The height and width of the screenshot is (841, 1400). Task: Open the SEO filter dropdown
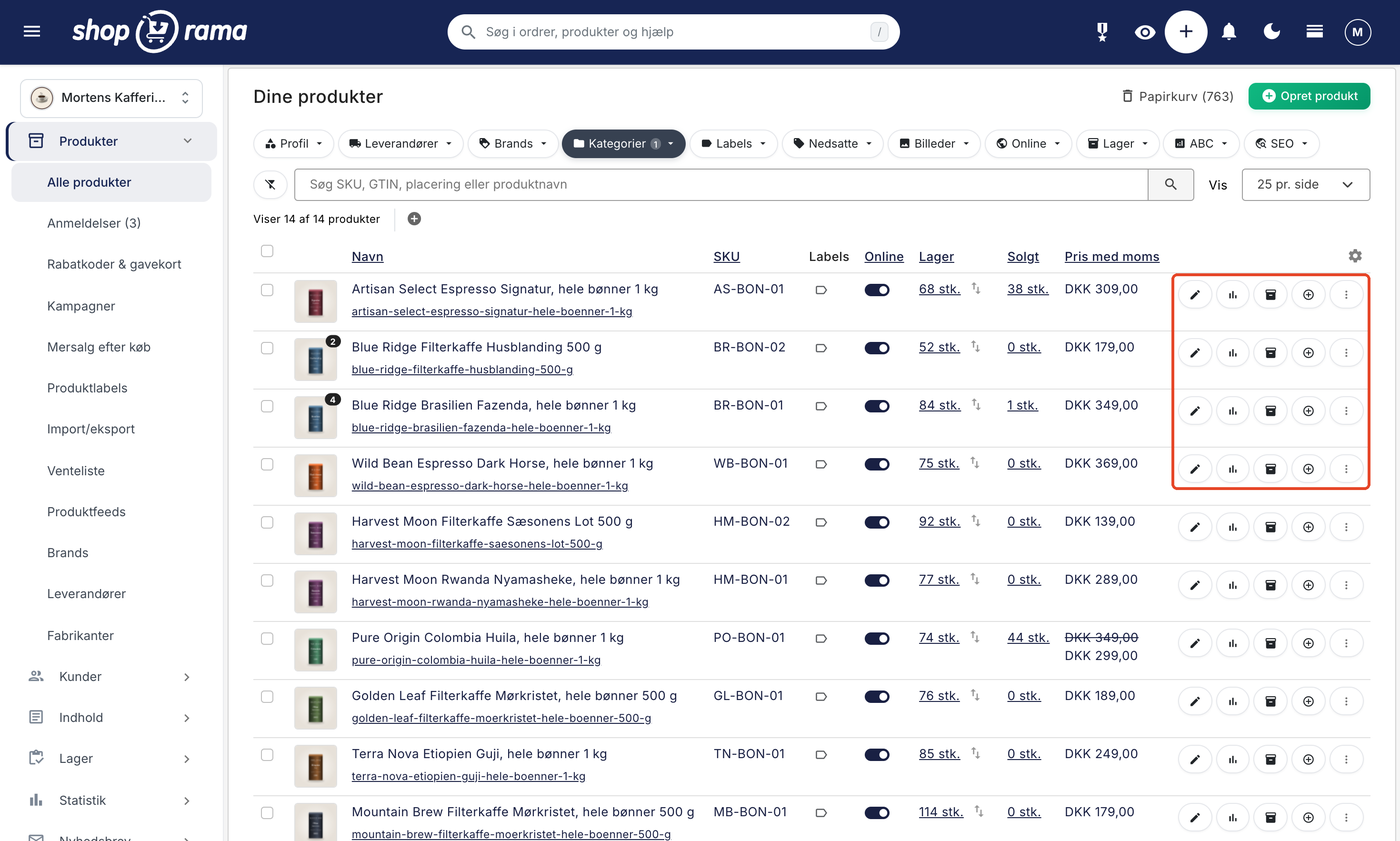click(x=1281, y=144)
